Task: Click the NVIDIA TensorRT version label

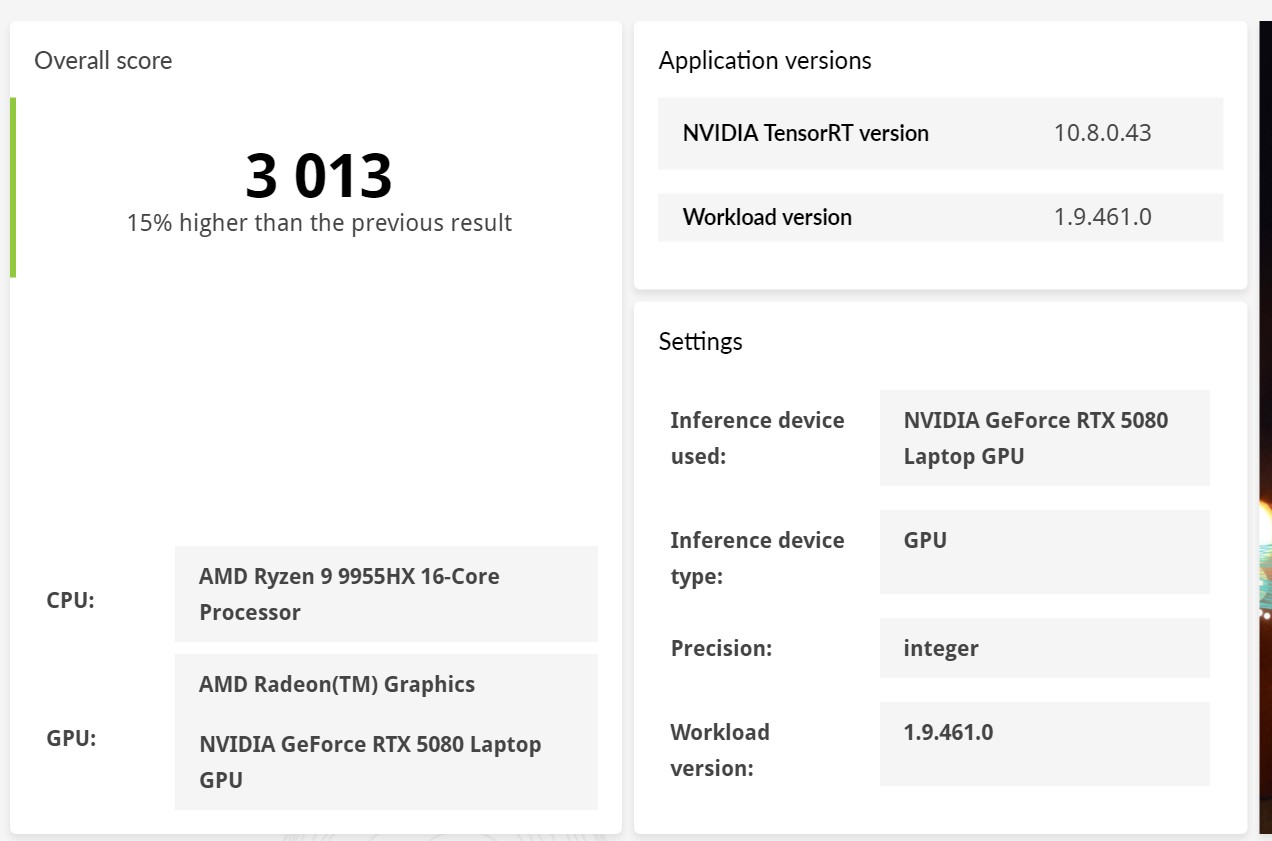Action: 805,133
